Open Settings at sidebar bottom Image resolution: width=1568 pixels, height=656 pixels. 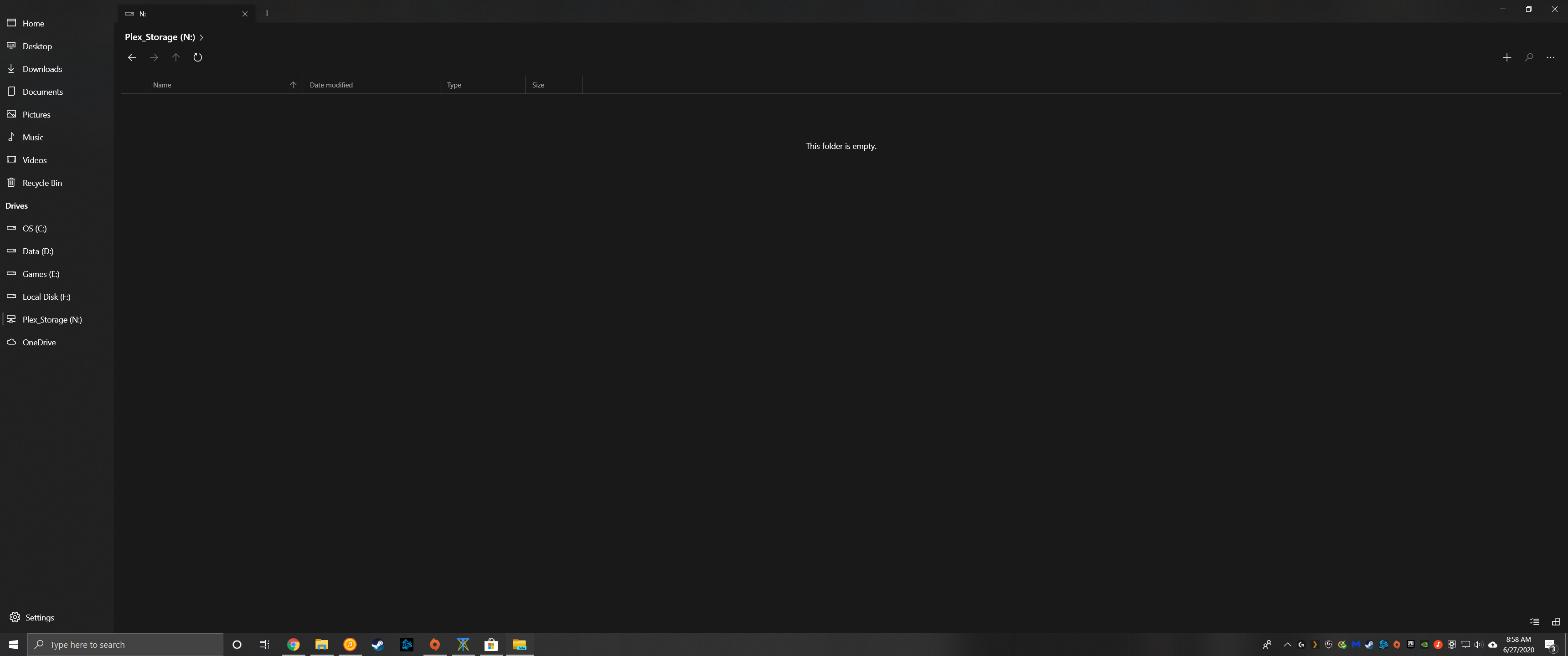coord(57,617)
